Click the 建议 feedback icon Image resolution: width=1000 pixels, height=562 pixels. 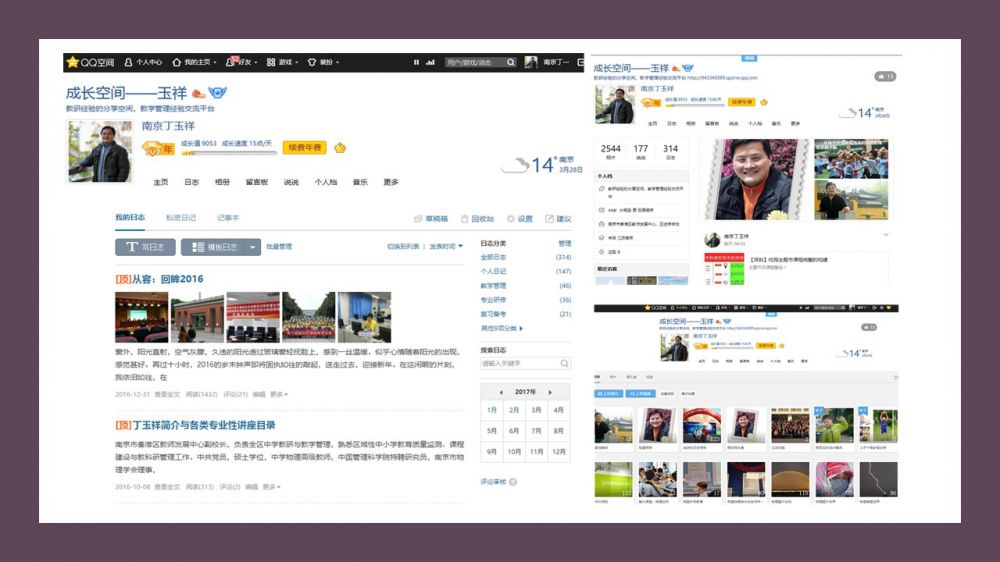click(558, 218)
